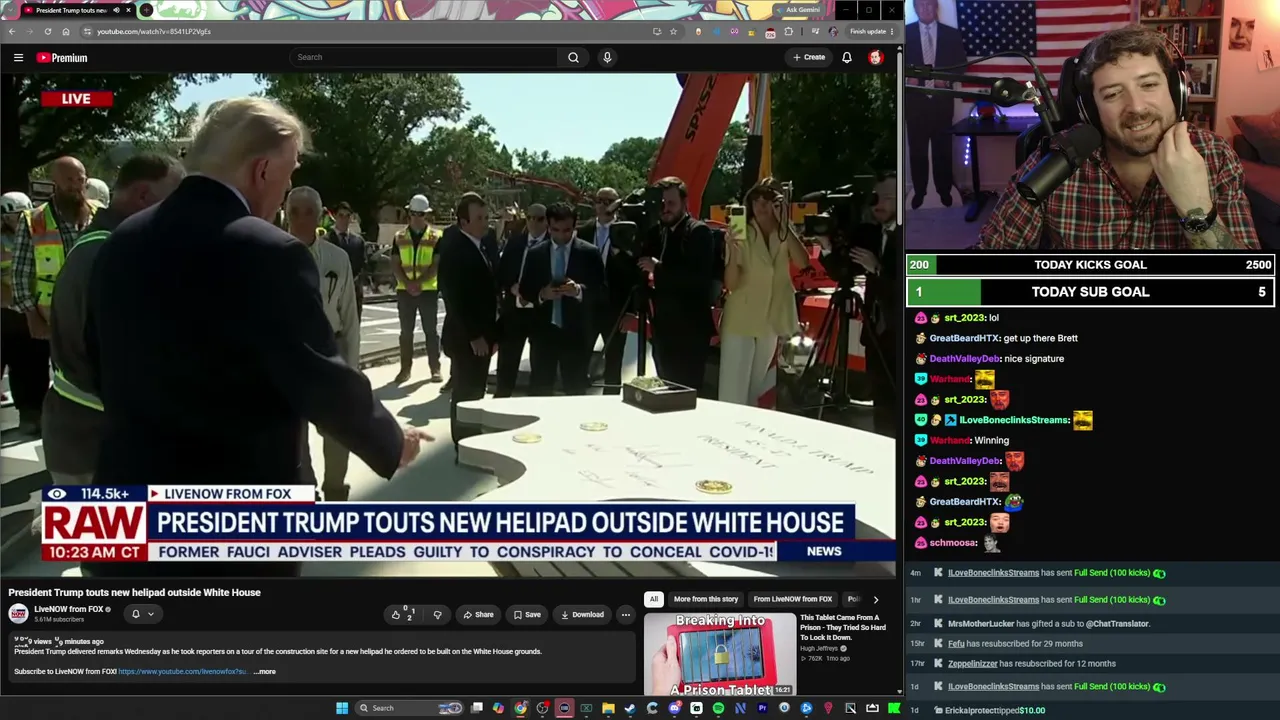
Task: Open Chrome from the taskbar
Action: point(520,708)
